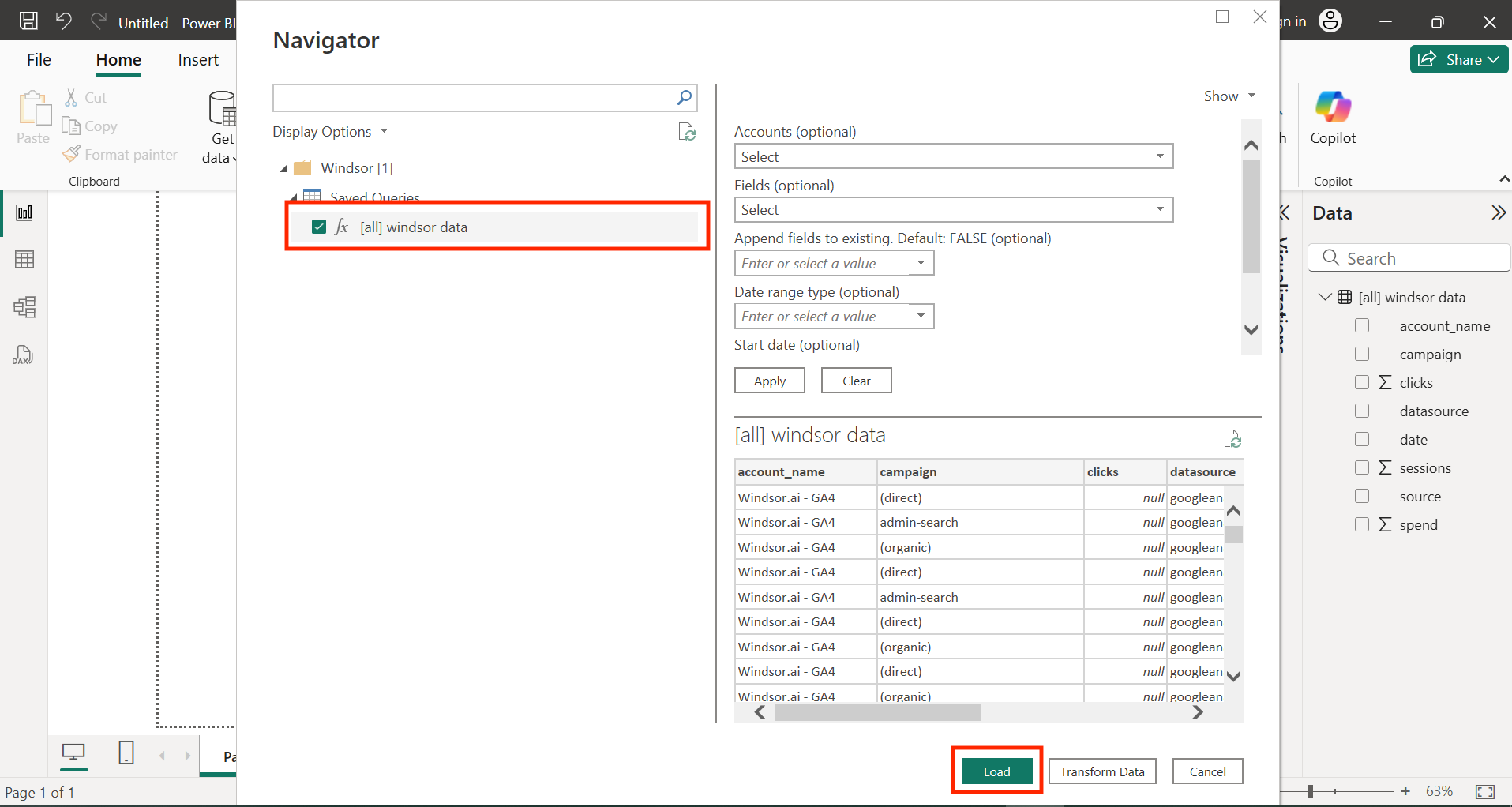This screenshot has width=1512, height=807.
Task: Click the Clear button
Action: point(857,381)
